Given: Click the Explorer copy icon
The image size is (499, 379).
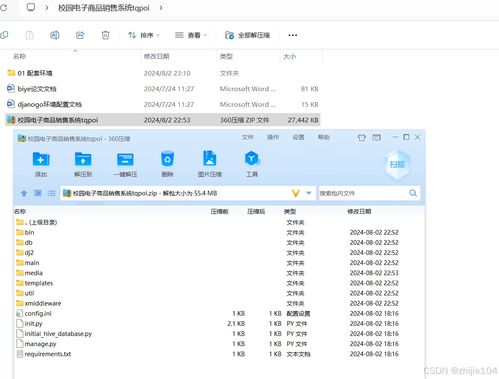Looking at the screenshot, I should point(4,35).
